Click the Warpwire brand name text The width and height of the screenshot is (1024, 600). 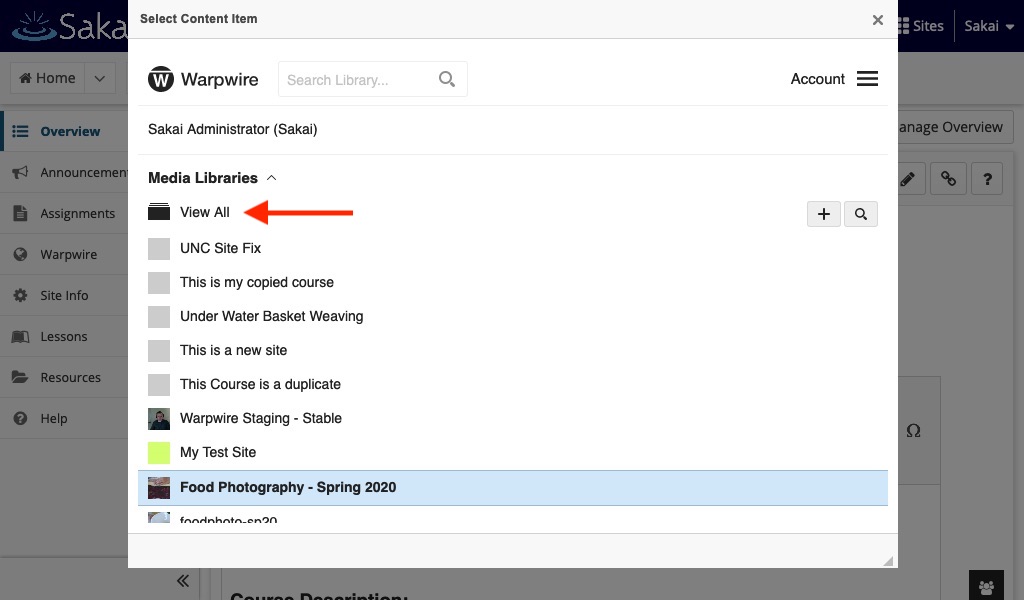coord(219,79)
